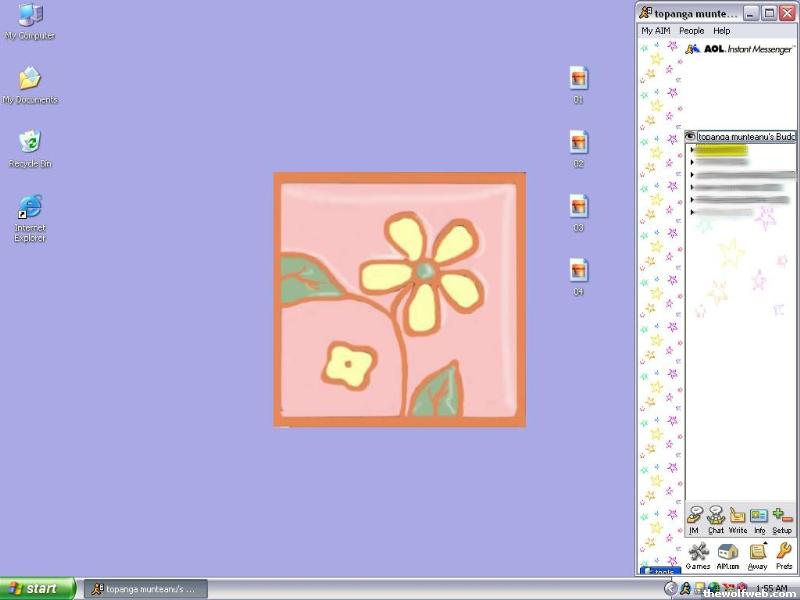The image size is (800, 600).
Task: Open the buddy Info icon
Action: 759,518
